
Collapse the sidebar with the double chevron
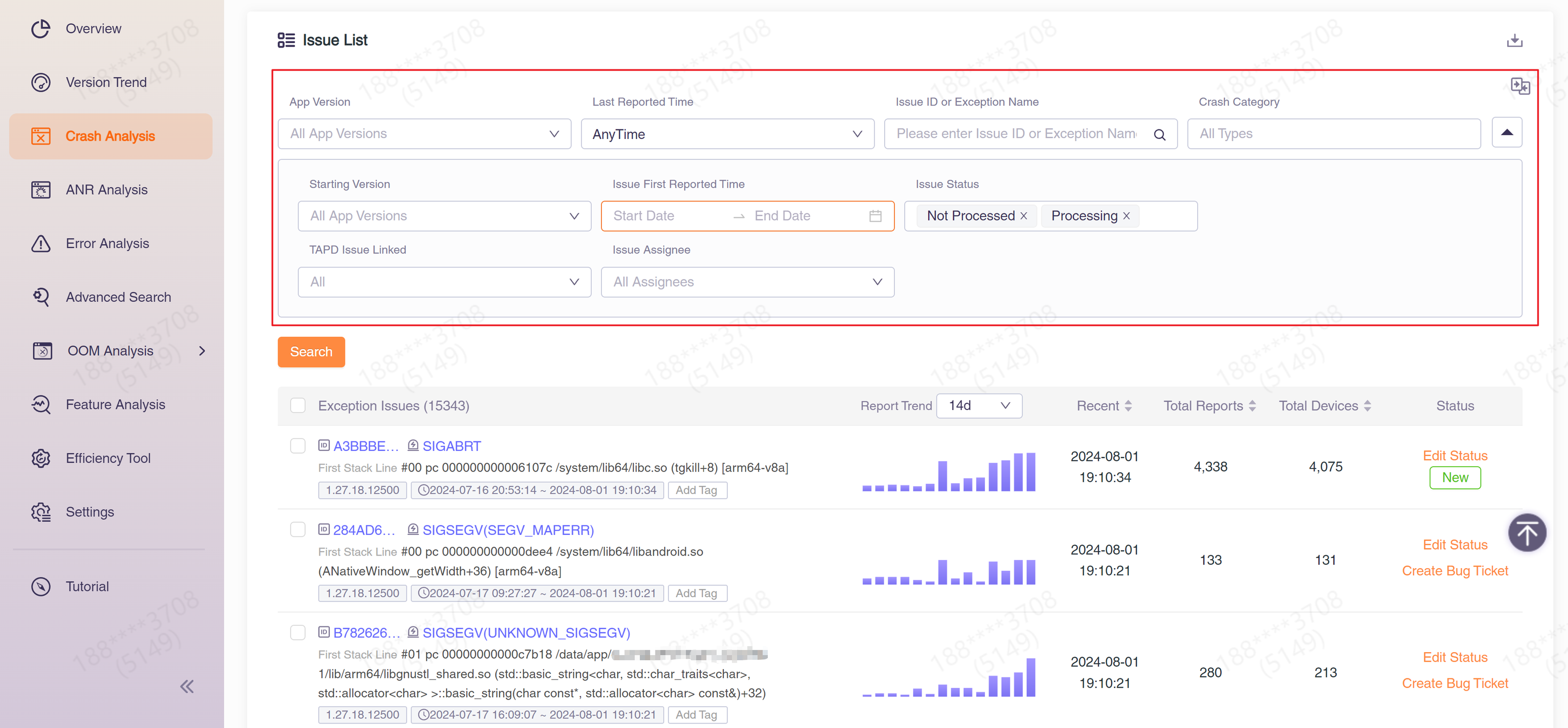coord(187,687)
